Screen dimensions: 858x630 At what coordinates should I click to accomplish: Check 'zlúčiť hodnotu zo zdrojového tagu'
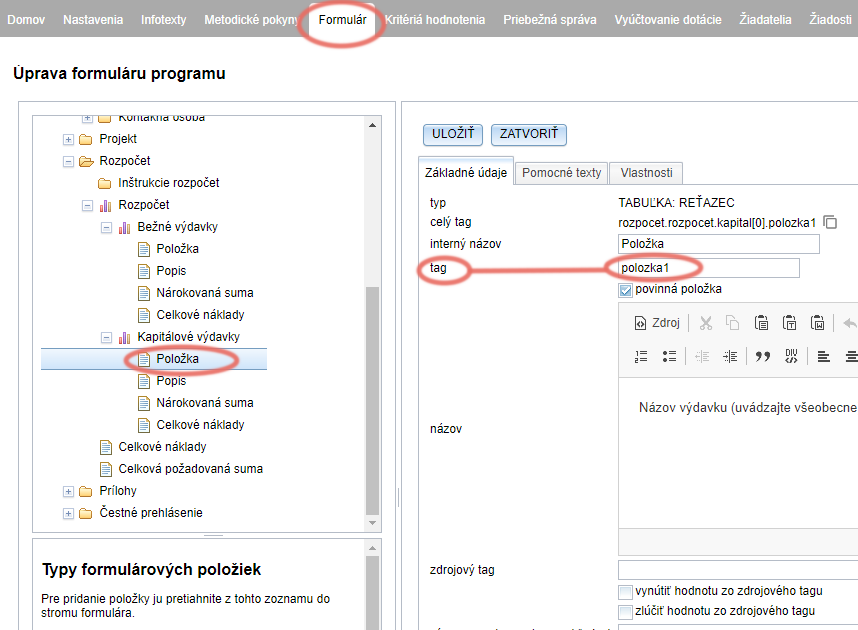[x=626, y=611]
